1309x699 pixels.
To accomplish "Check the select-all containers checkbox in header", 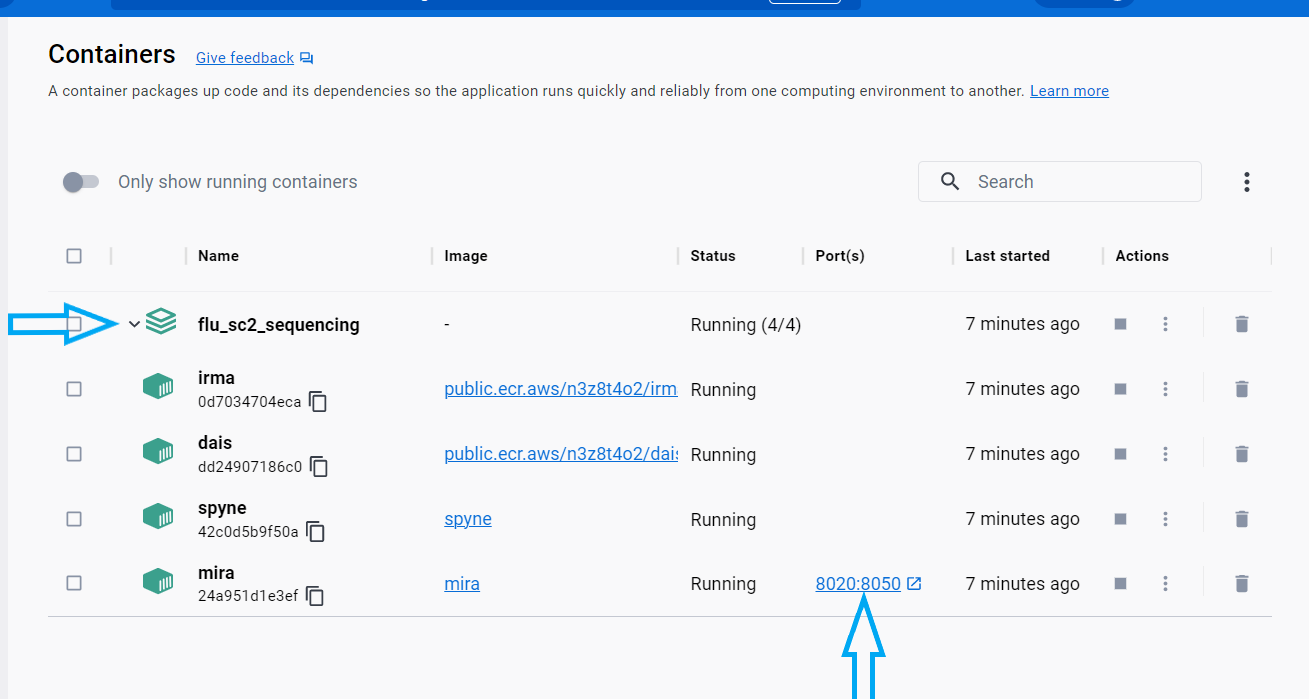I will (x=74, y=256).
